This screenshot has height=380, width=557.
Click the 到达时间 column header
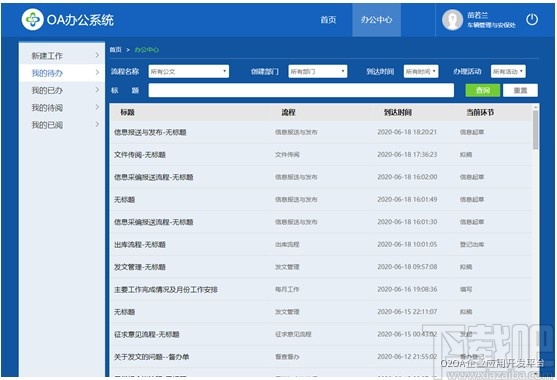398,113
